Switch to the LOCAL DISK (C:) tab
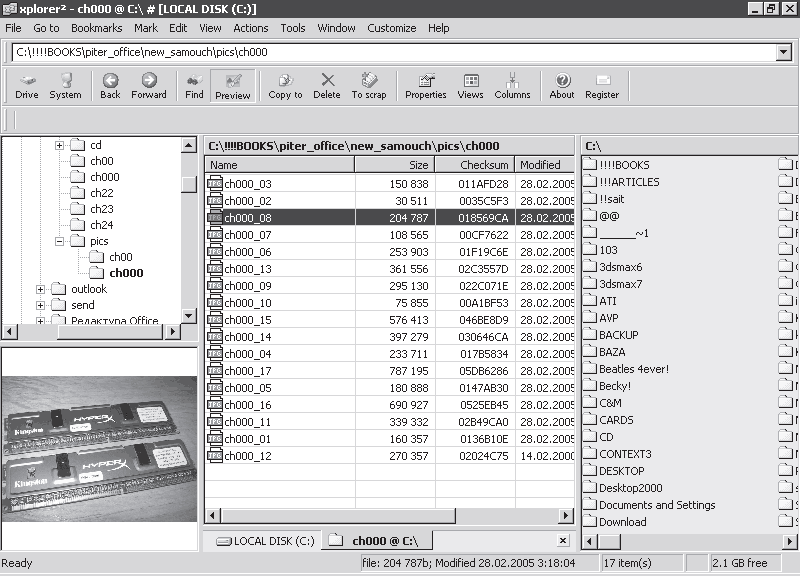The height and width of the screenshot is (576, 800). [264, 541]
